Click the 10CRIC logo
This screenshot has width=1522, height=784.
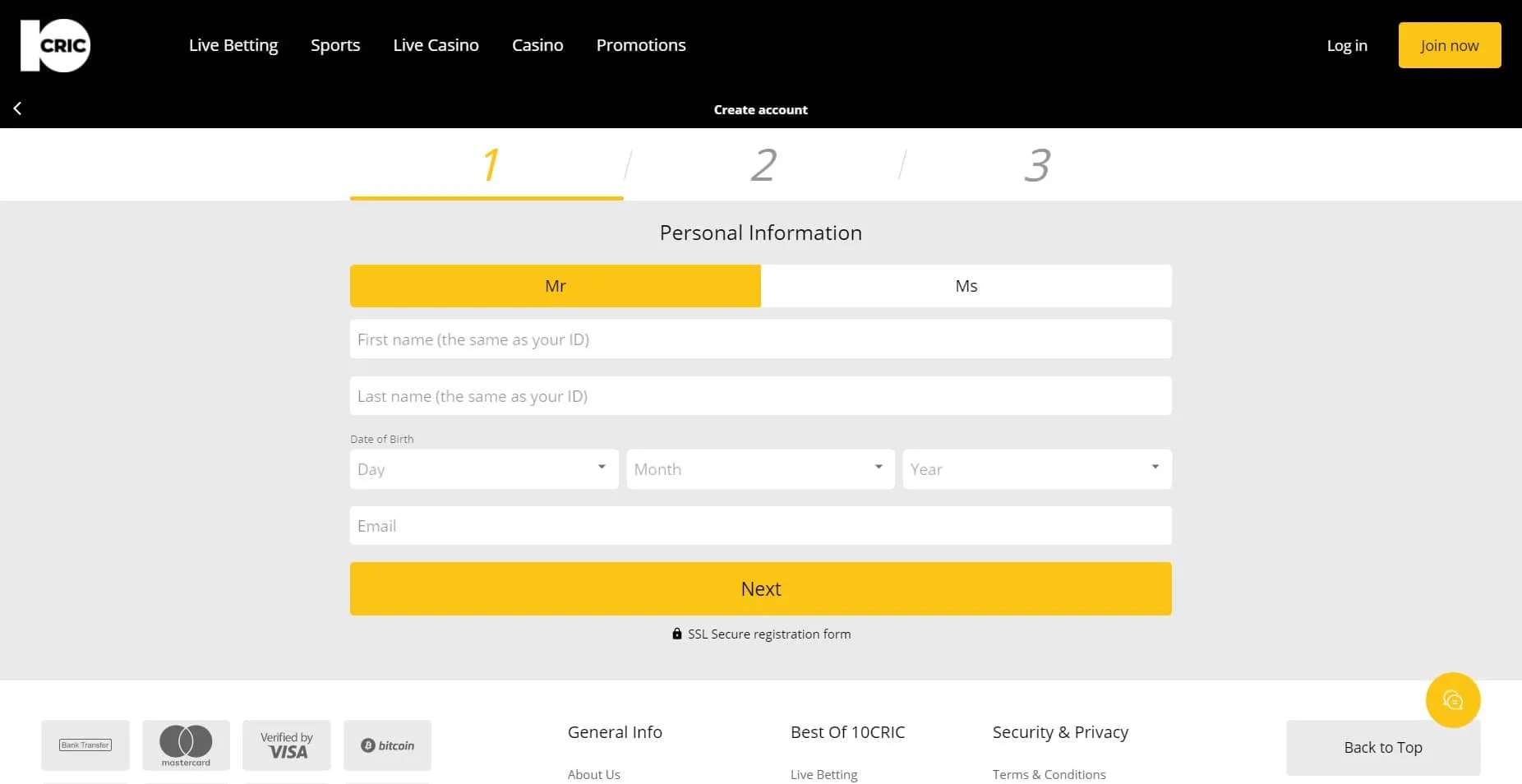pos(55,46)
